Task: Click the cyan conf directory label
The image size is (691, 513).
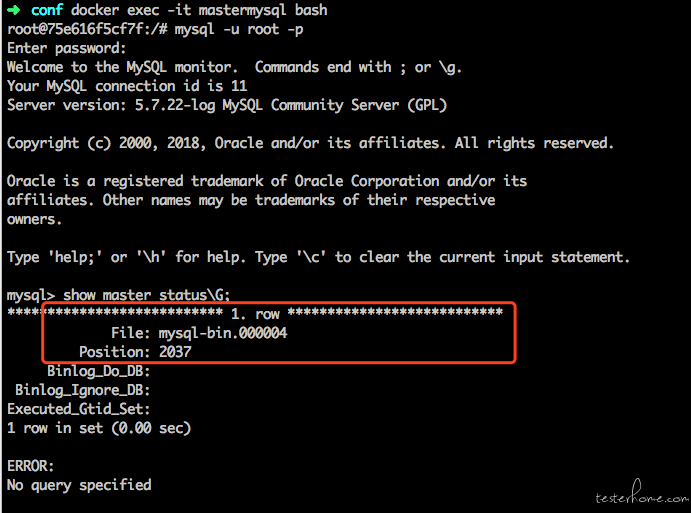Action: click(47, 10)
